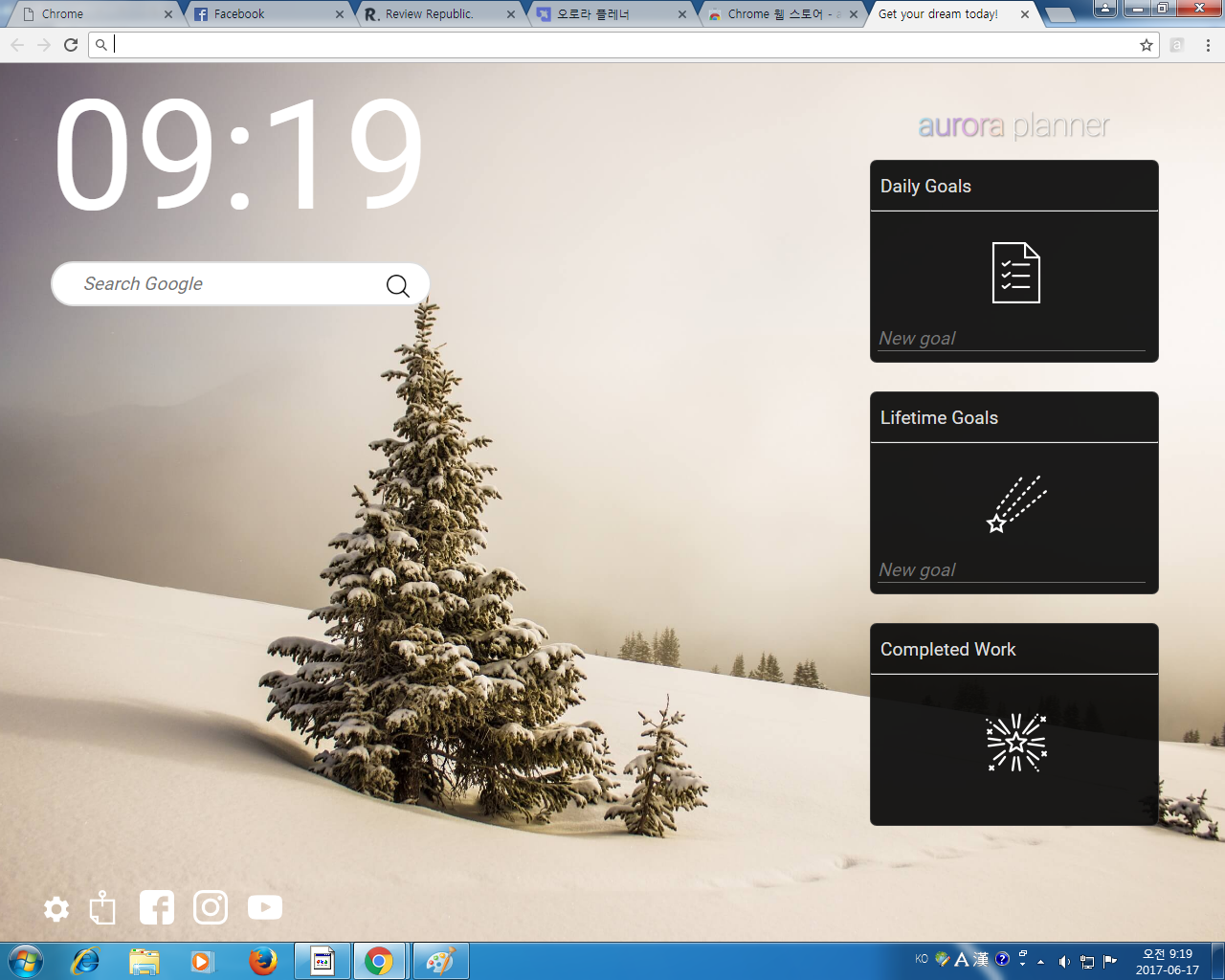Launch Firefox from taskbar
The image size is (1225, 980).
pos(262,961)
